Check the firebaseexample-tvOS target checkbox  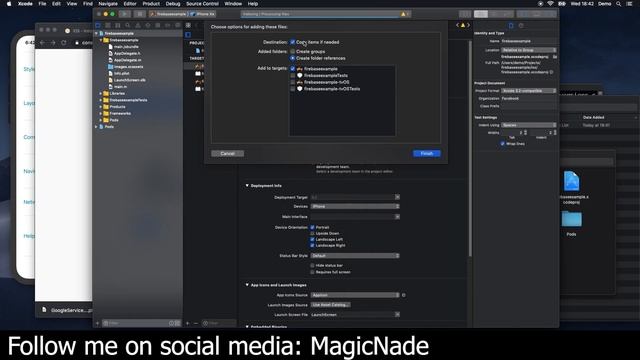293,82
